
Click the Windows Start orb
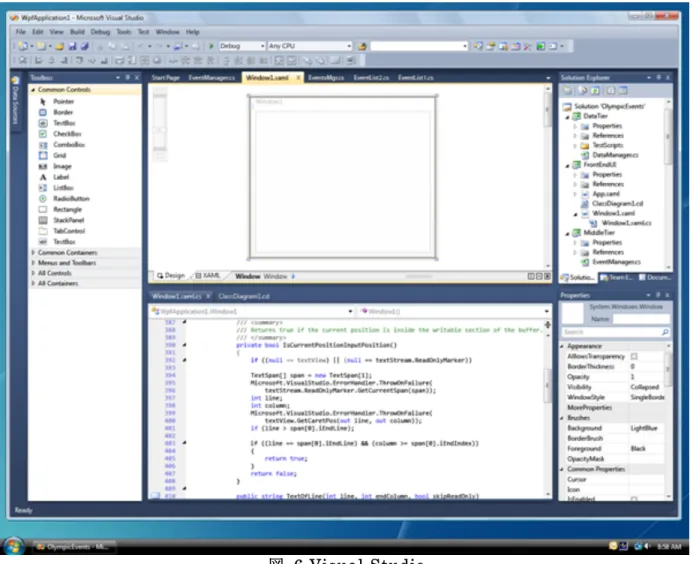[x=13, y=547]
